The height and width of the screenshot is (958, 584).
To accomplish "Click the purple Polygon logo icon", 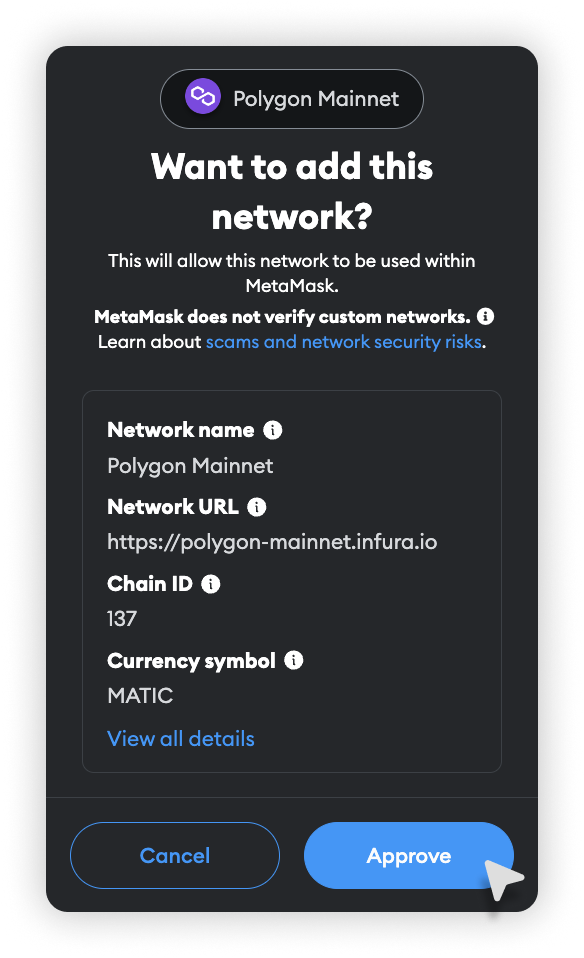I will (x=203, y=97).
